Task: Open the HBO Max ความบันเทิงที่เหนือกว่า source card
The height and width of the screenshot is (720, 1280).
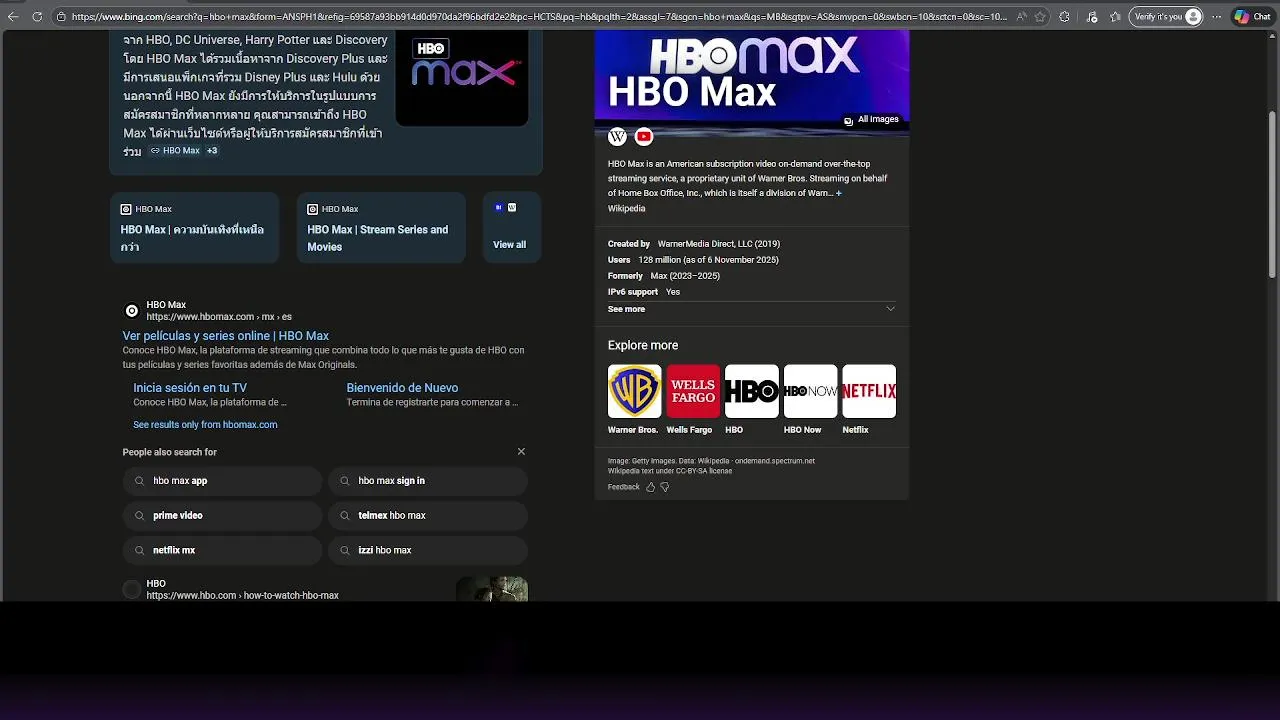Action: tap(194, 228)
